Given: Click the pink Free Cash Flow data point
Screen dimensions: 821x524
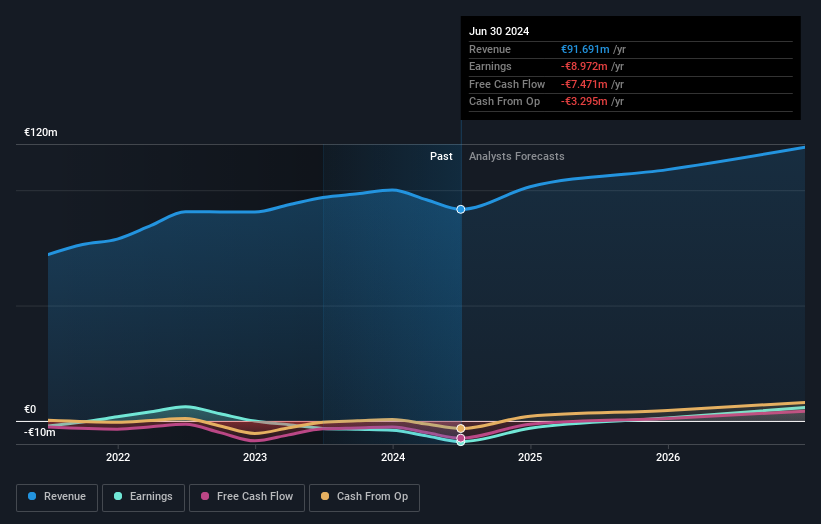Looking at the screenshot, I should pyautogui.click(x=461, y=438).
